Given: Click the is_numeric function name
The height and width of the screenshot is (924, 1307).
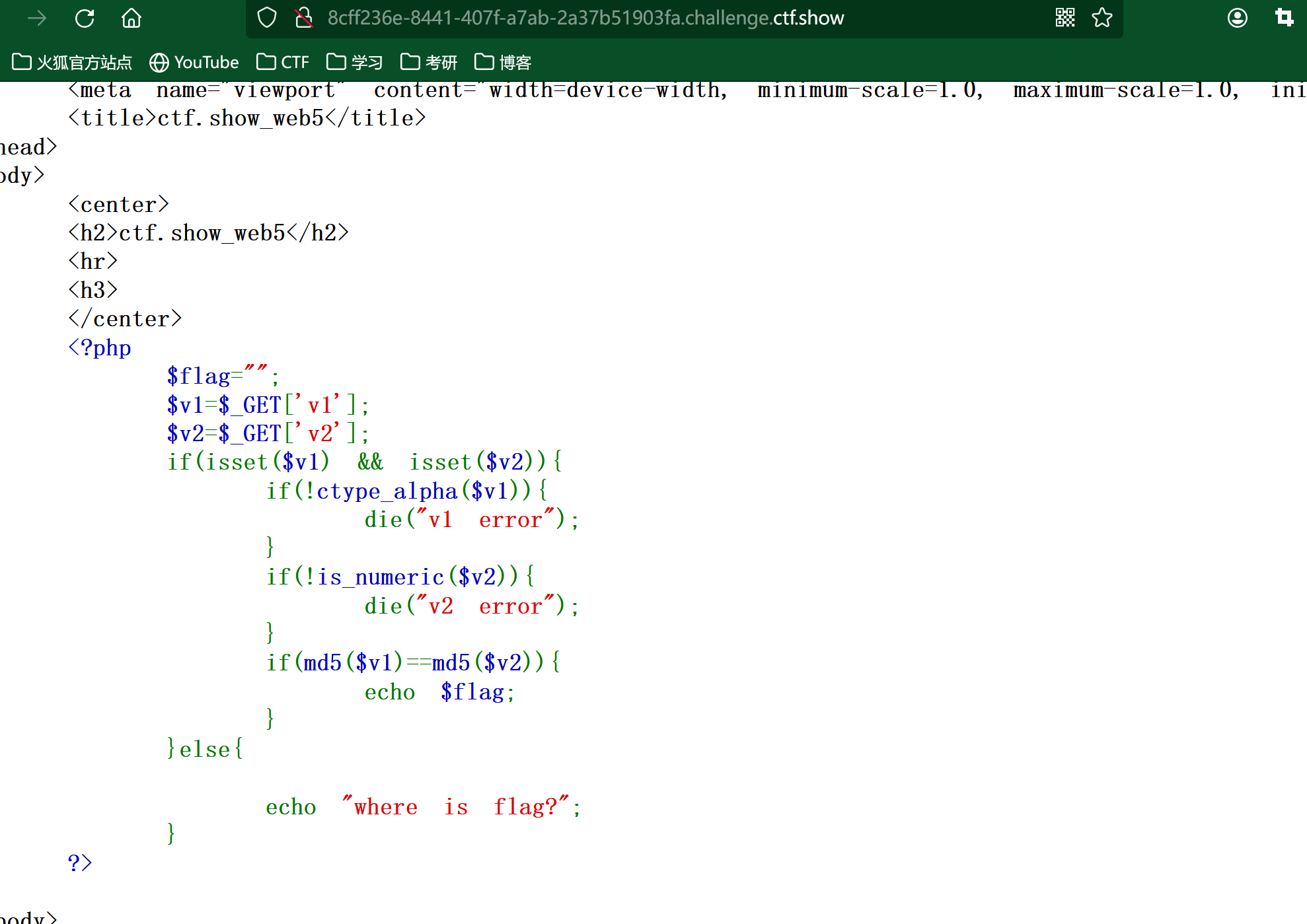Looking at the screenshot, I should coord(381,577).
